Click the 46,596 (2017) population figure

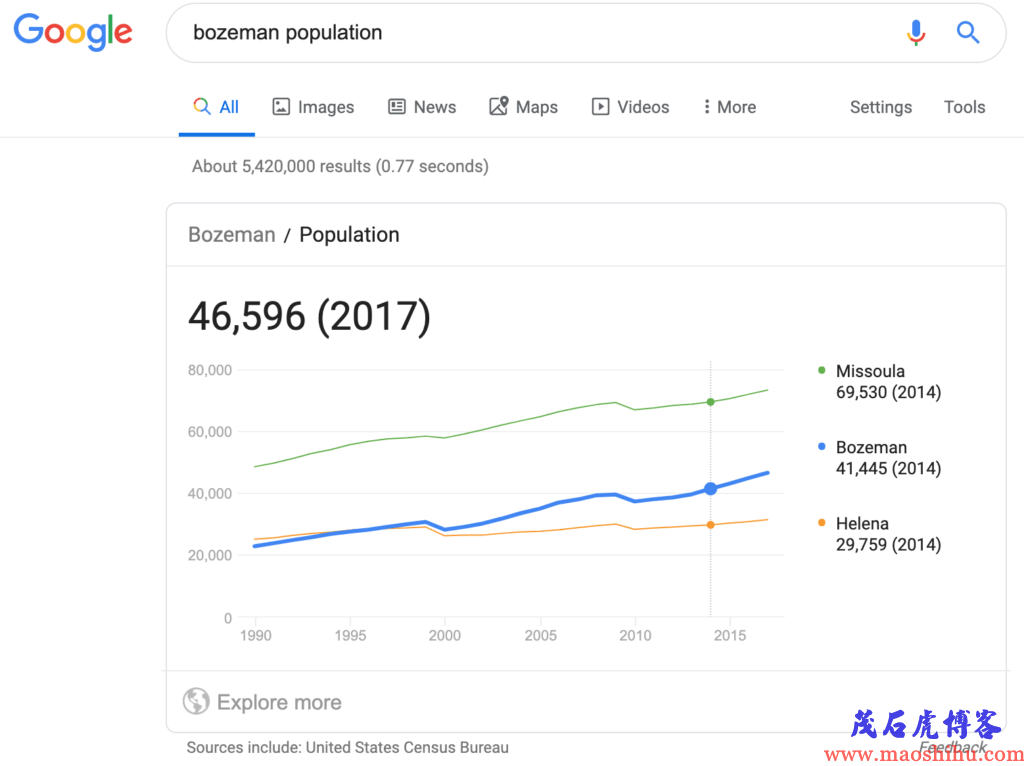pos(310,316)
